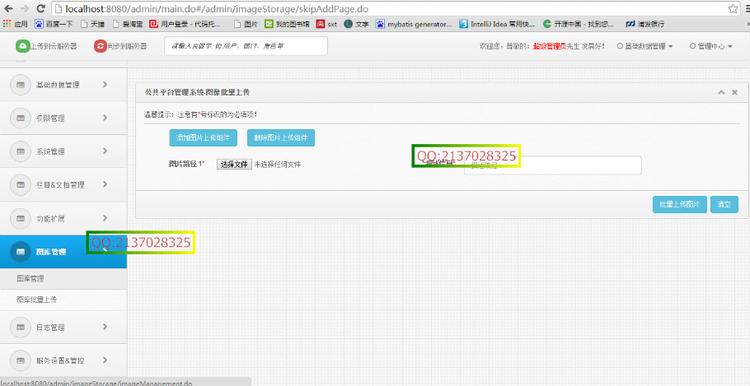The height and width of the screenshot is (386, 750).
Task: Open the 文享 bookmark
Action: (x=356, y=23)
